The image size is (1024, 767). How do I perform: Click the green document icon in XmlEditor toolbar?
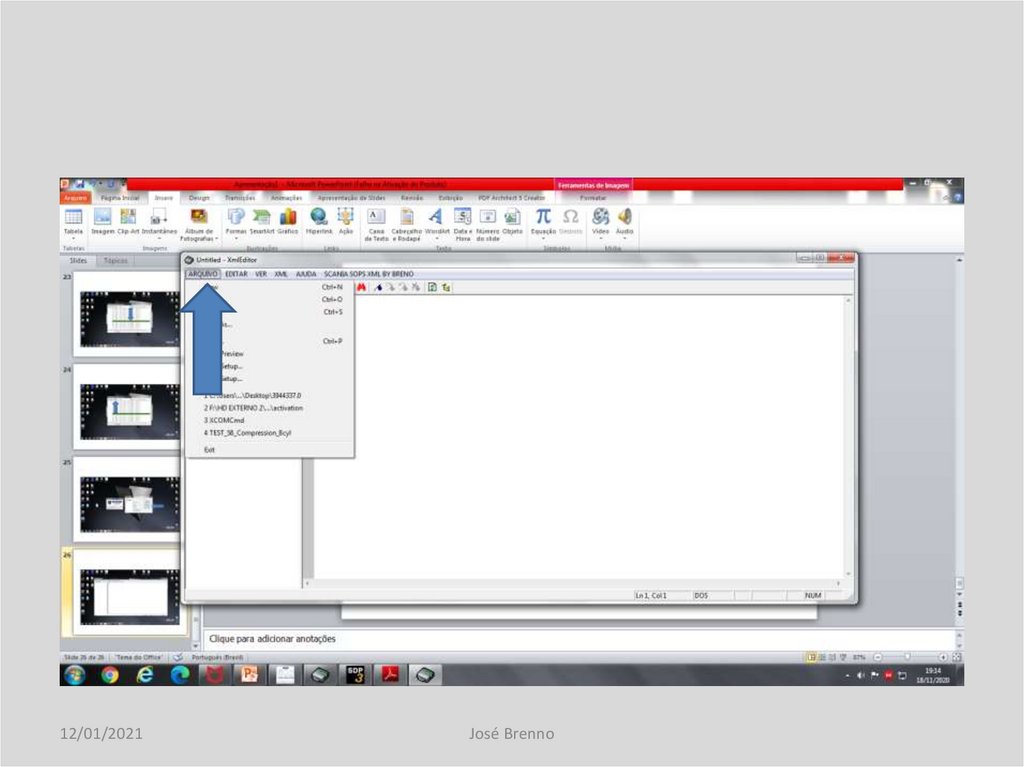click(x=432, y=287)
